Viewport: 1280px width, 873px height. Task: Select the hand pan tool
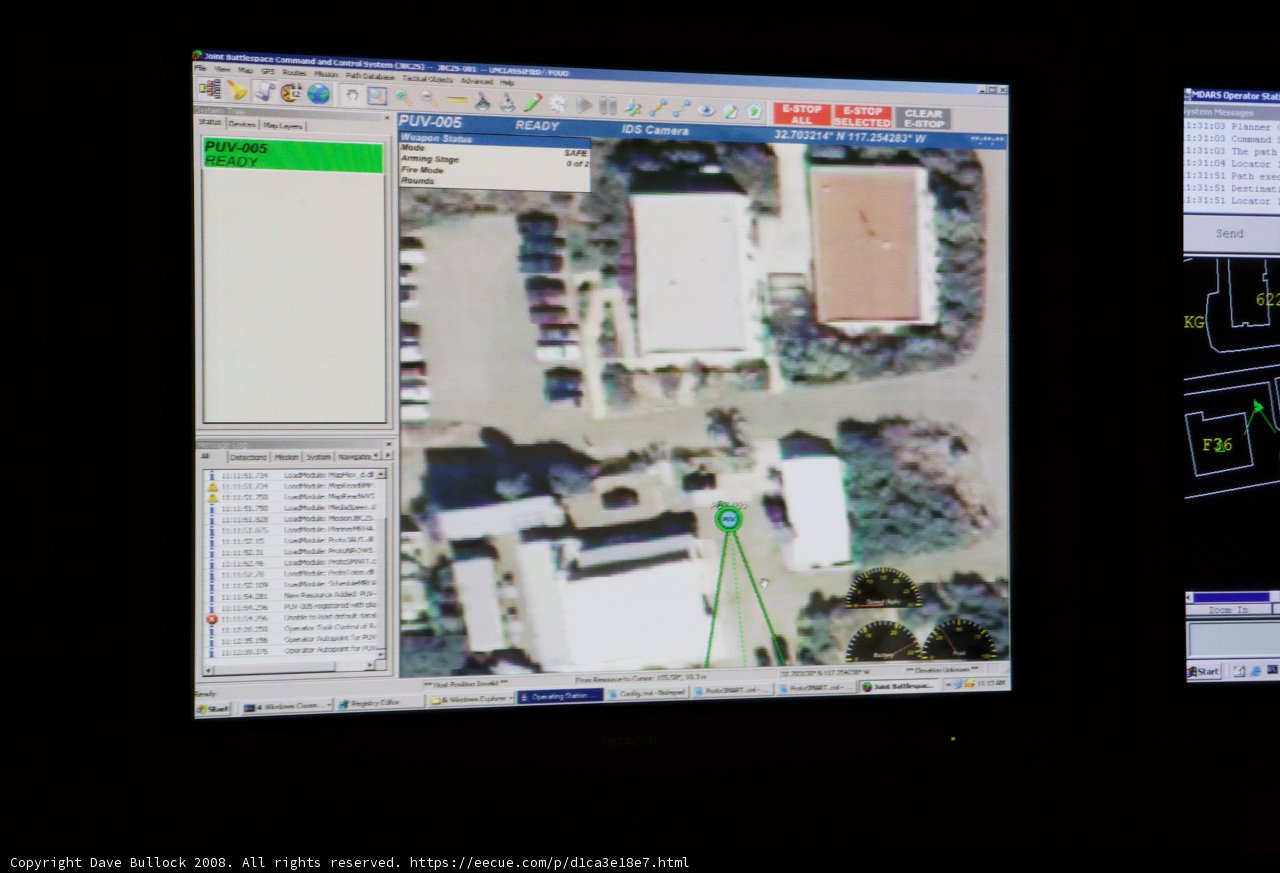(353, 94)
